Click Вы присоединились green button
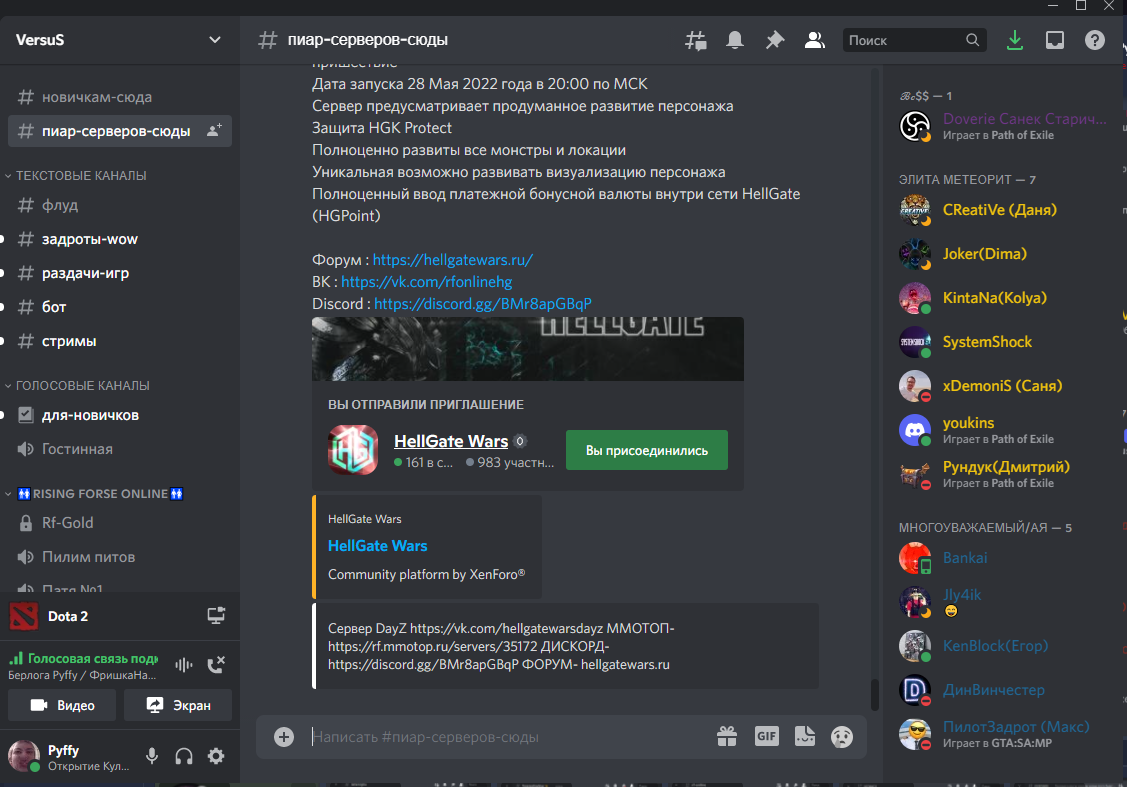Screen dimensions: 1127x787 click(x=647, y=450)
